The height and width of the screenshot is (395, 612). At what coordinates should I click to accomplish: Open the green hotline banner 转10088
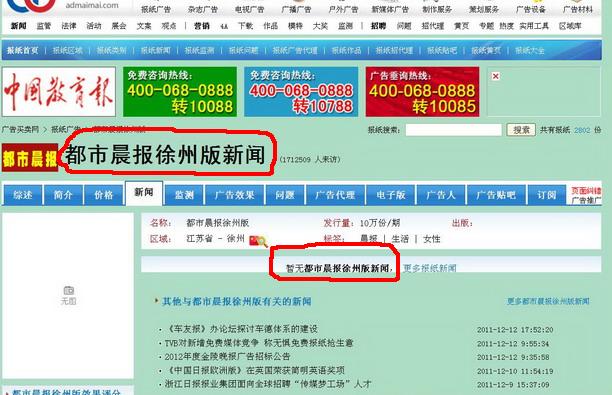(180, 92)
